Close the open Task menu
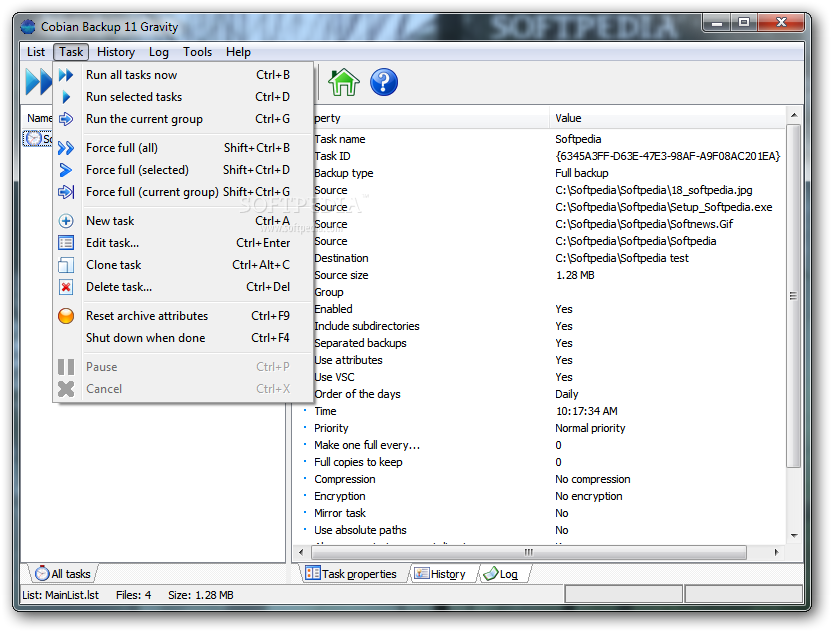This screenshot has height=632, width=832. point(71,52)
